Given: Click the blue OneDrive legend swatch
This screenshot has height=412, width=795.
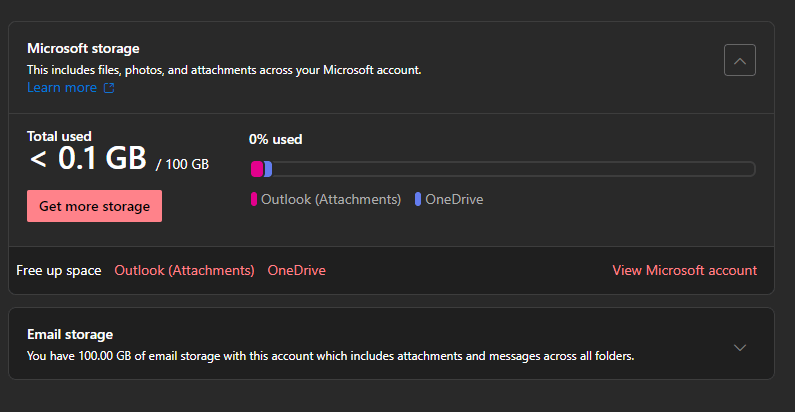Looking at the screenshot, I should pos(418,199).
